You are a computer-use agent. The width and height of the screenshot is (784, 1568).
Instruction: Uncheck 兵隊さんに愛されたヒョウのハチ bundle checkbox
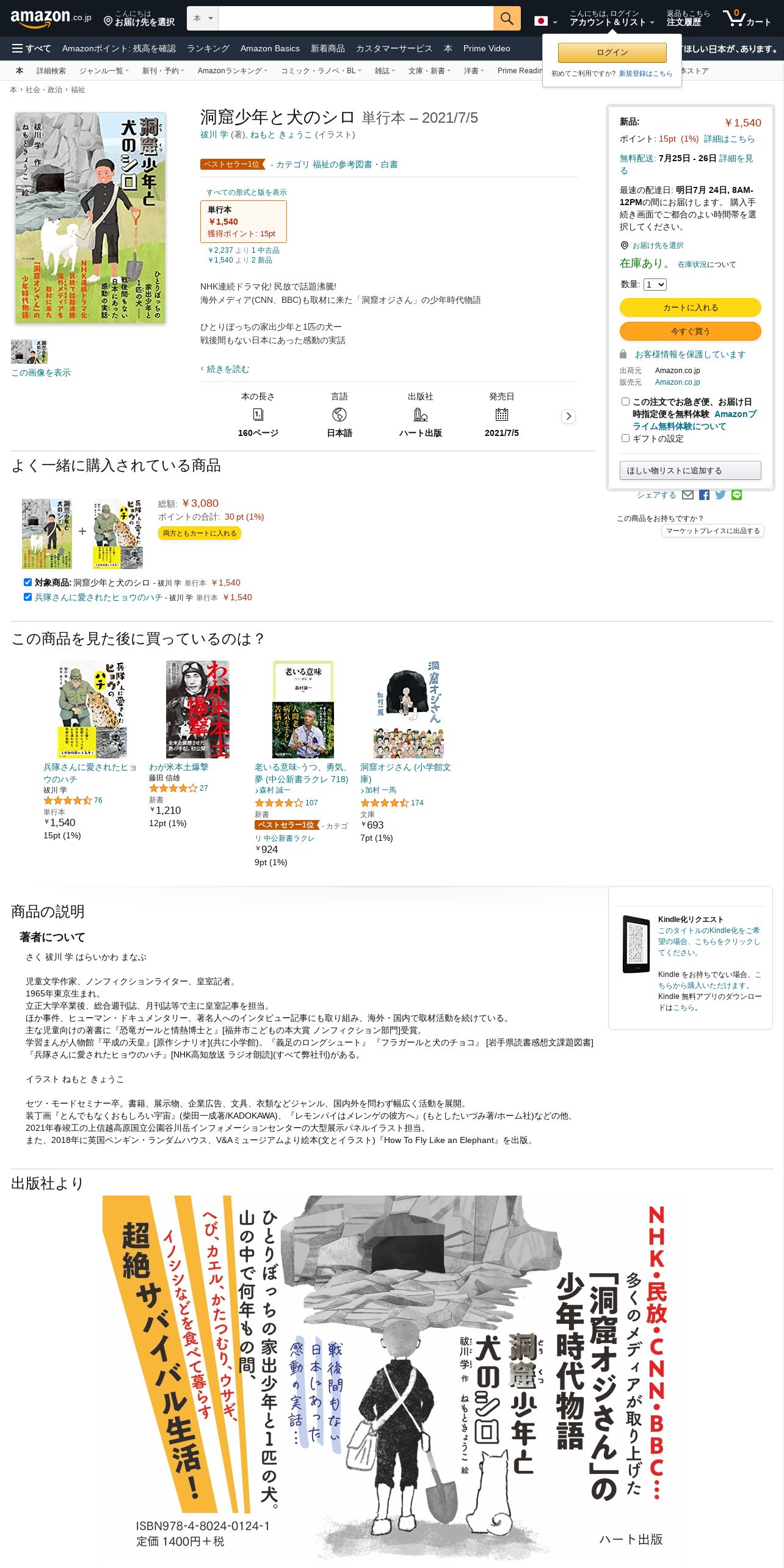[27, 597]
